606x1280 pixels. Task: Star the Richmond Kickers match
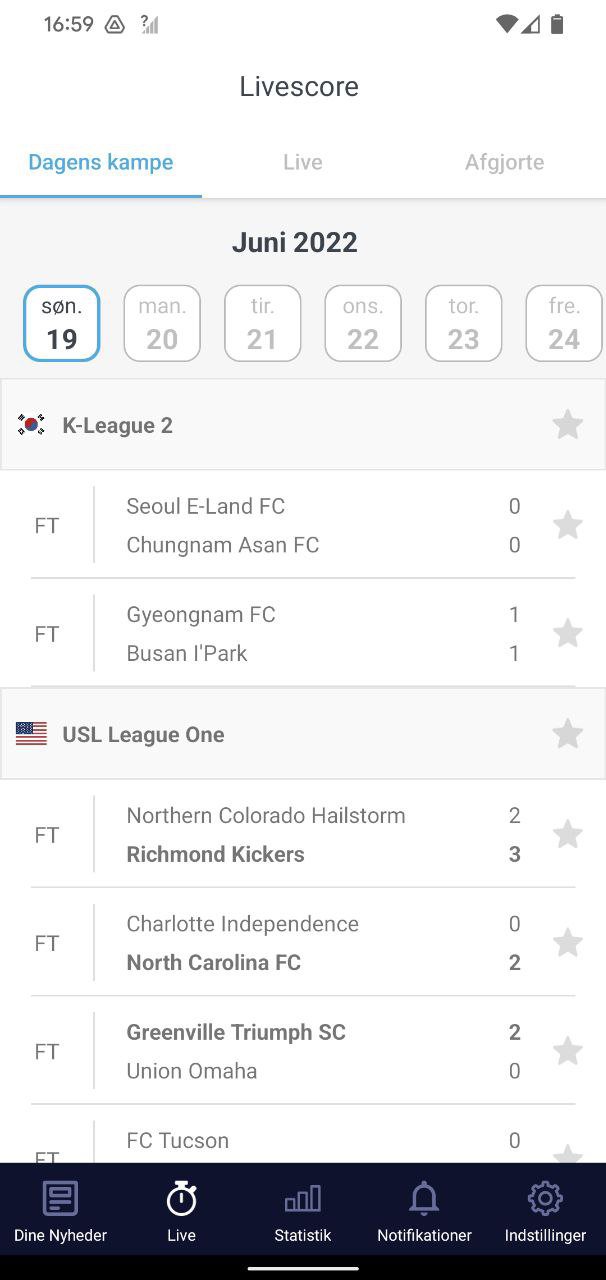567,834
